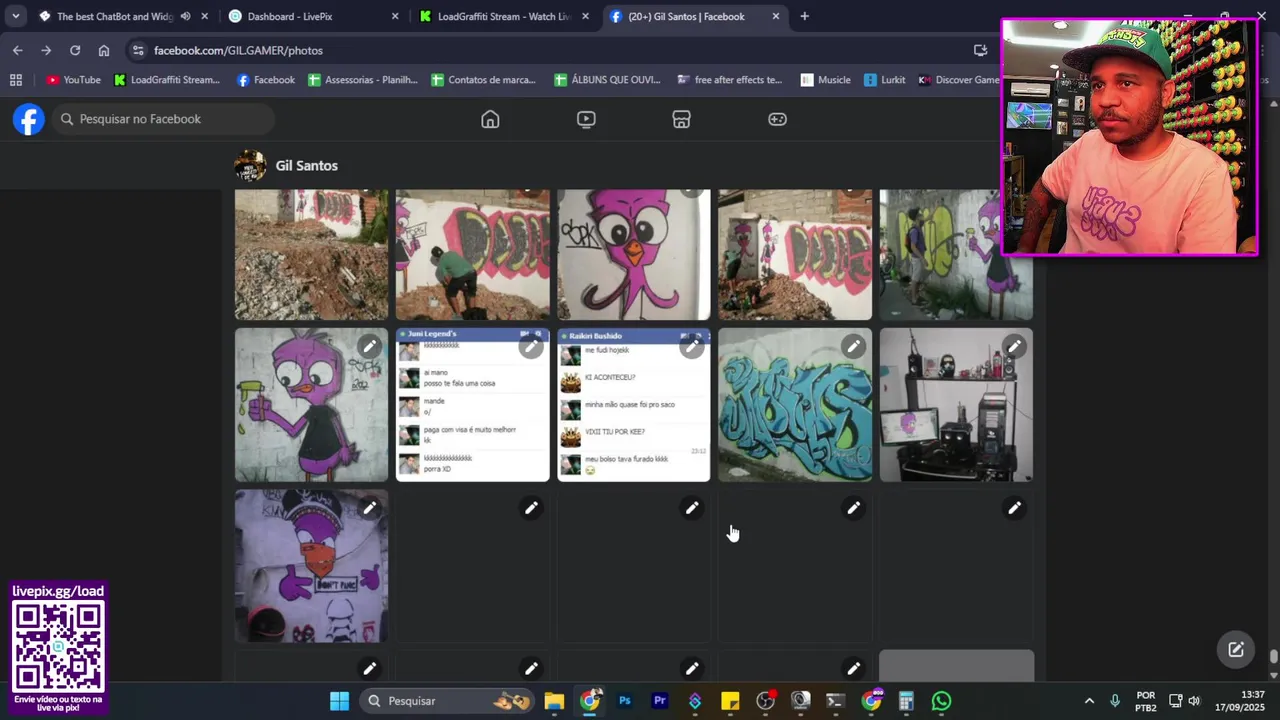The width and height of the screenshot is (1280, 720).
Task: Open File Explorer from the taskbar
Action: pos(554,701)
